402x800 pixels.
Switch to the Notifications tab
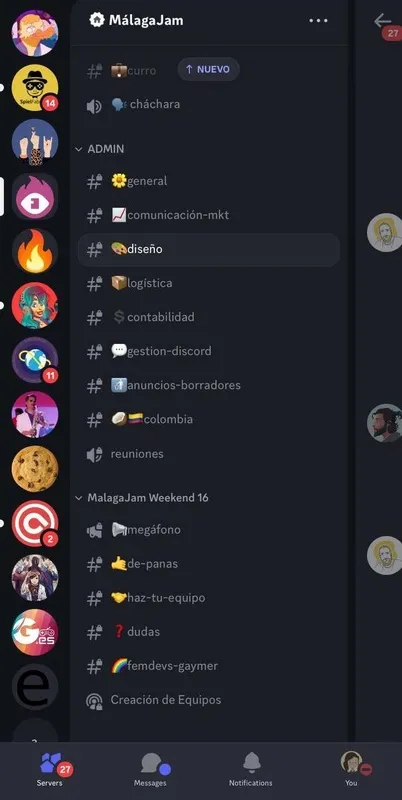coord(250,770)
